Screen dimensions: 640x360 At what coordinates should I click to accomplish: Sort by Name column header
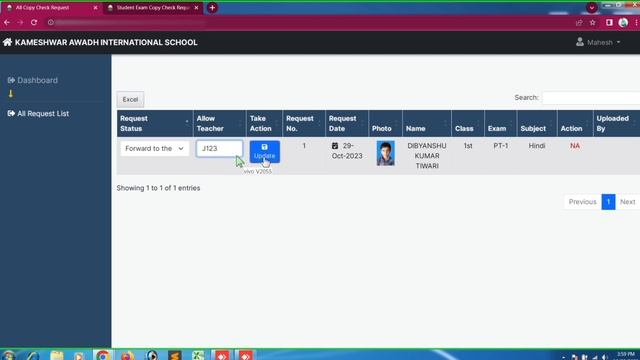pyautogui.click(x=427, y=123)
